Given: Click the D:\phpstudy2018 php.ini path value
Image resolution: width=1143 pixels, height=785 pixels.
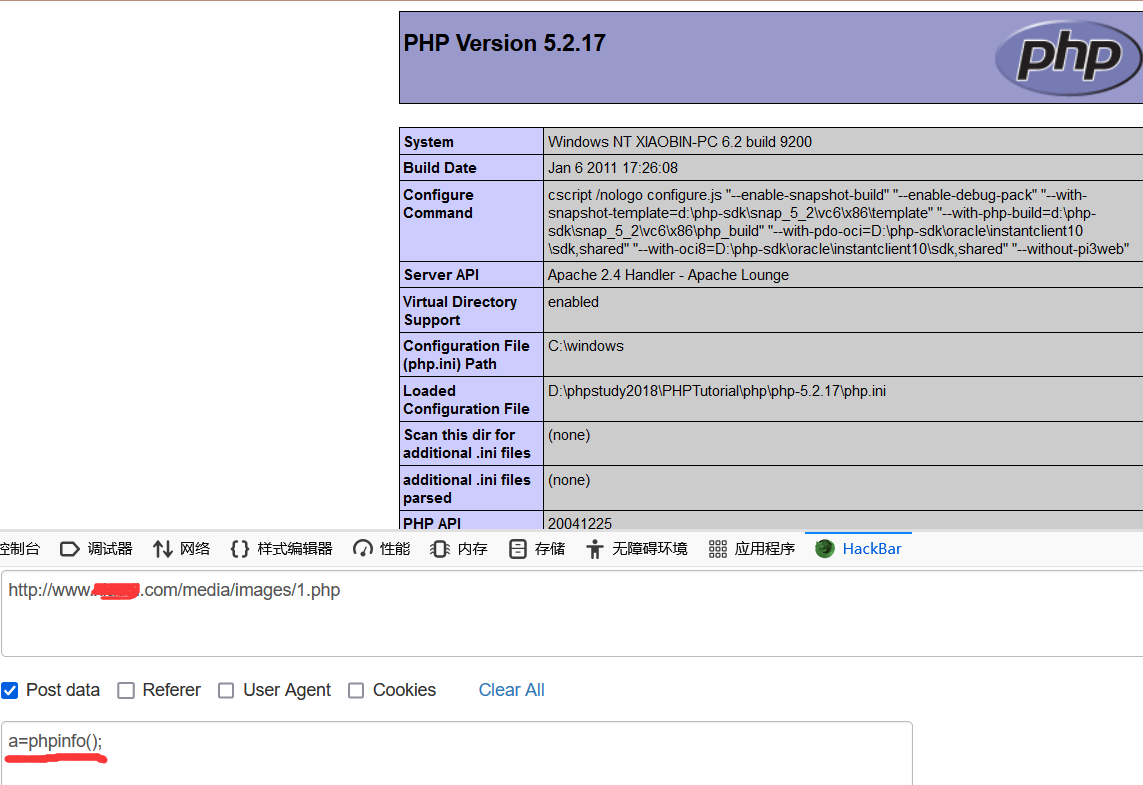Looking at the screenshot, I should 717,391.
